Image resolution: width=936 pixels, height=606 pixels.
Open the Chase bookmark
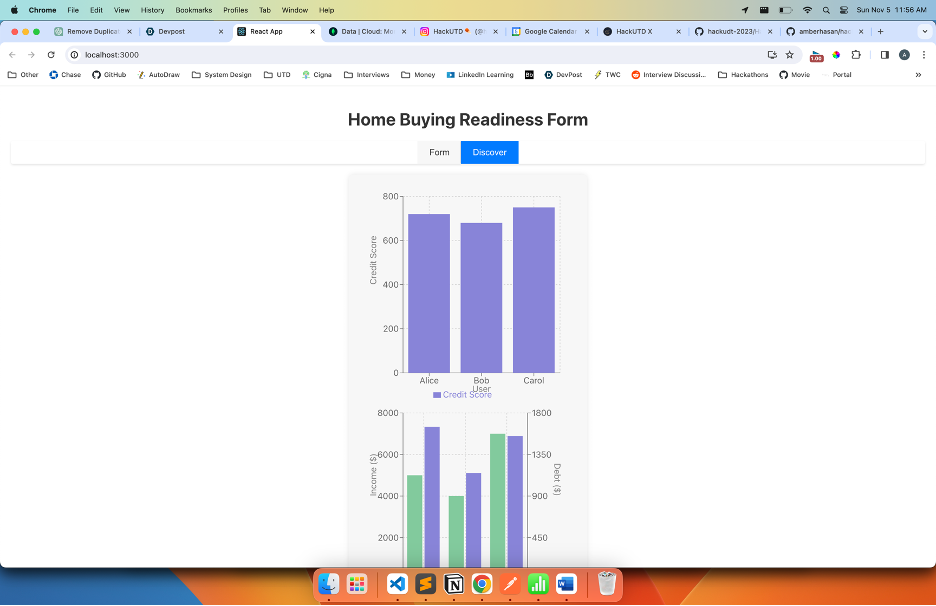[x=65, y=75]
